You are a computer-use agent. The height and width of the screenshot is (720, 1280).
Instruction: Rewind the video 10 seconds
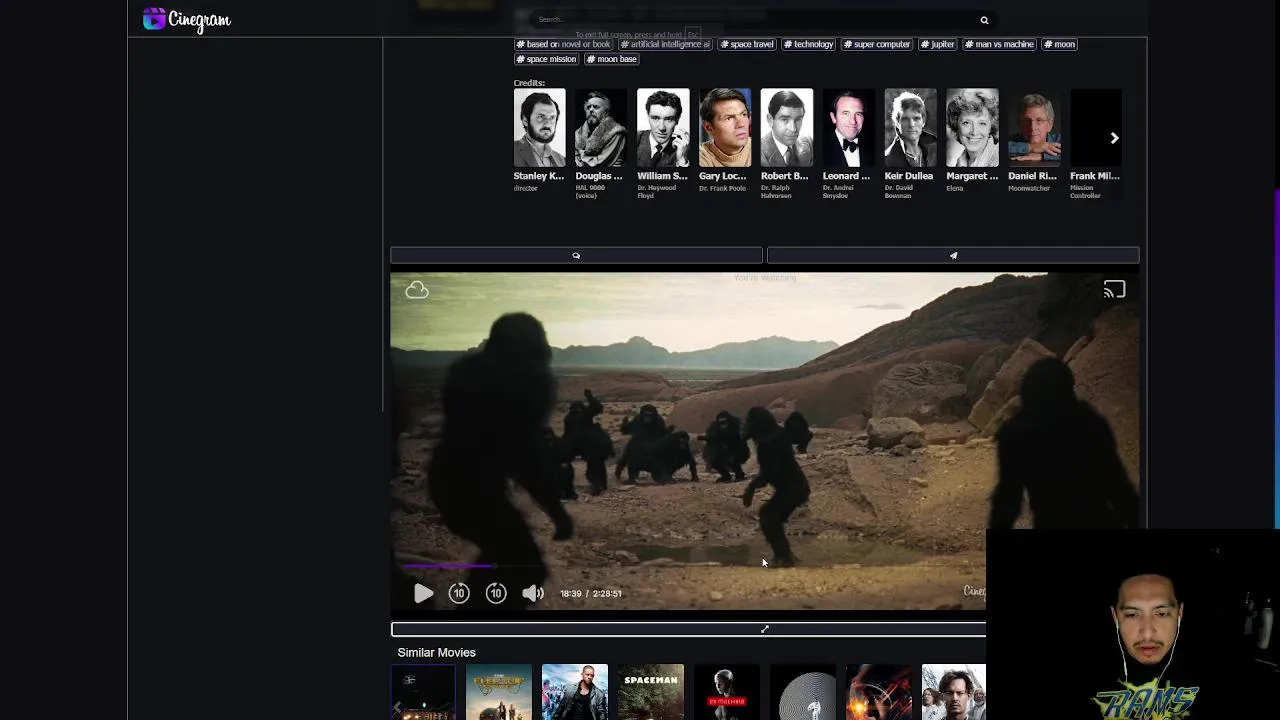(459, 594)
